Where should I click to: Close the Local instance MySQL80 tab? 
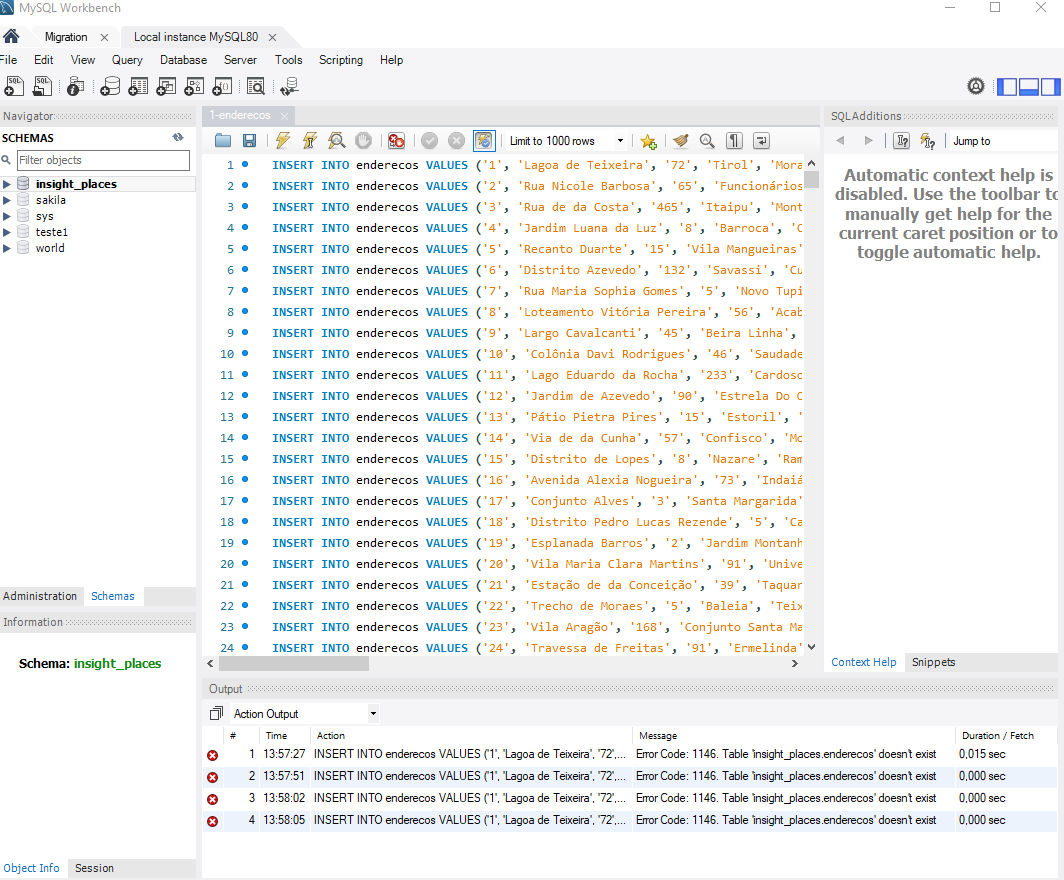(272, 37)
